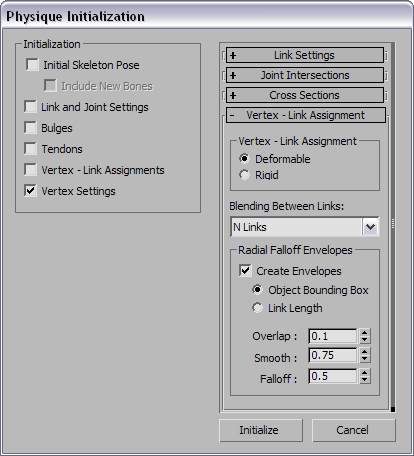
Task: Tick the Tendons checkbox
Action: [30, 149]
